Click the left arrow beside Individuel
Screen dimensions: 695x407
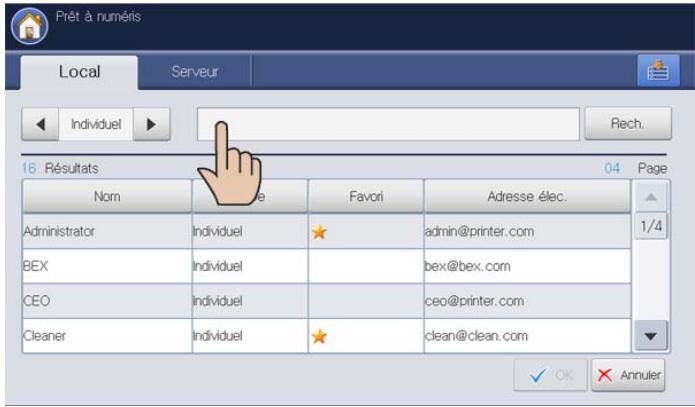(40, 125)
